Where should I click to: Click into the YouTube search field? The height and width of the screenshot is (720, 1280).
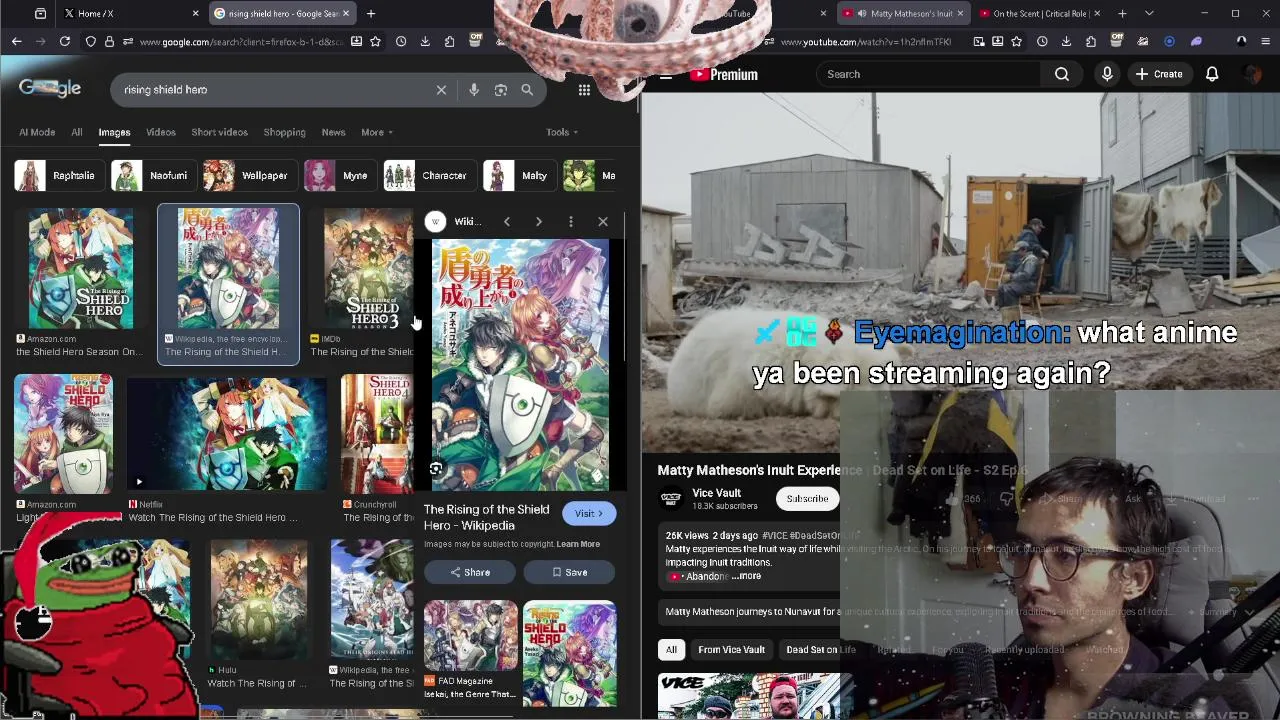[x=930, y=74]
